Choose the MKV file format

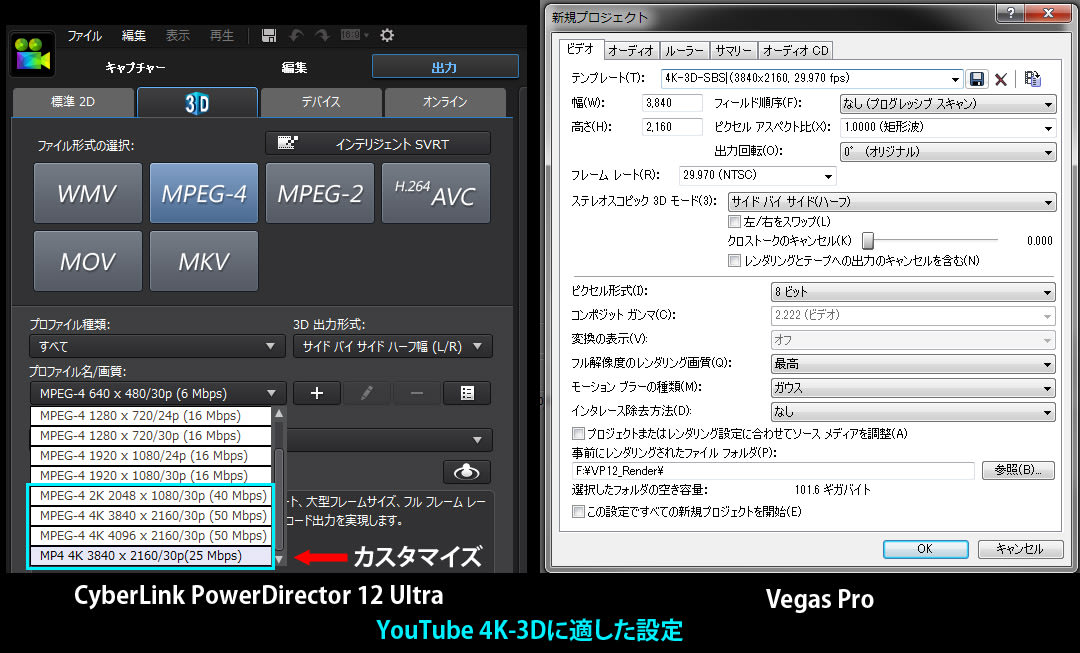click(x=204, y=261)
